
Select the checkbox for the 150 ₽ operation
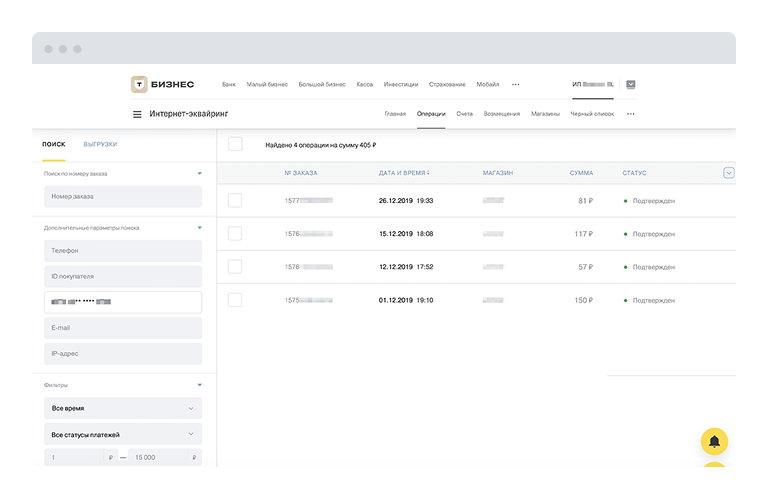click(235, 299)
